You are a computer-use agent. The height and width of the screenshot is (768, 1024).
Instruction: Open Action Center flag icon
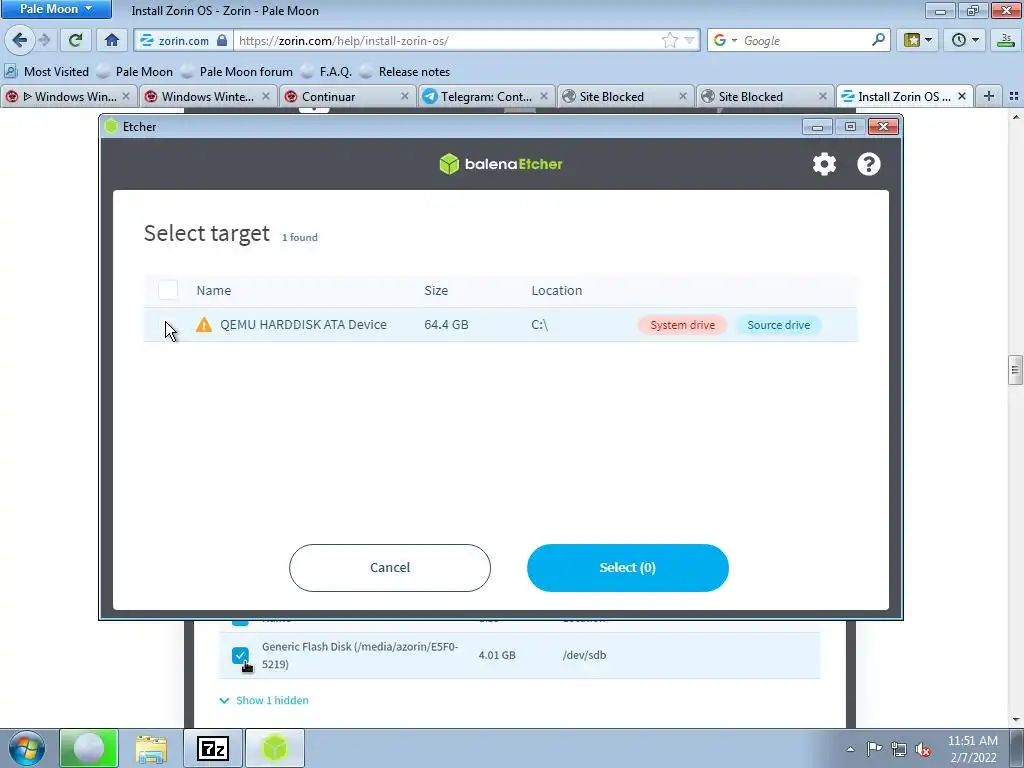click(x=874, y=748)
